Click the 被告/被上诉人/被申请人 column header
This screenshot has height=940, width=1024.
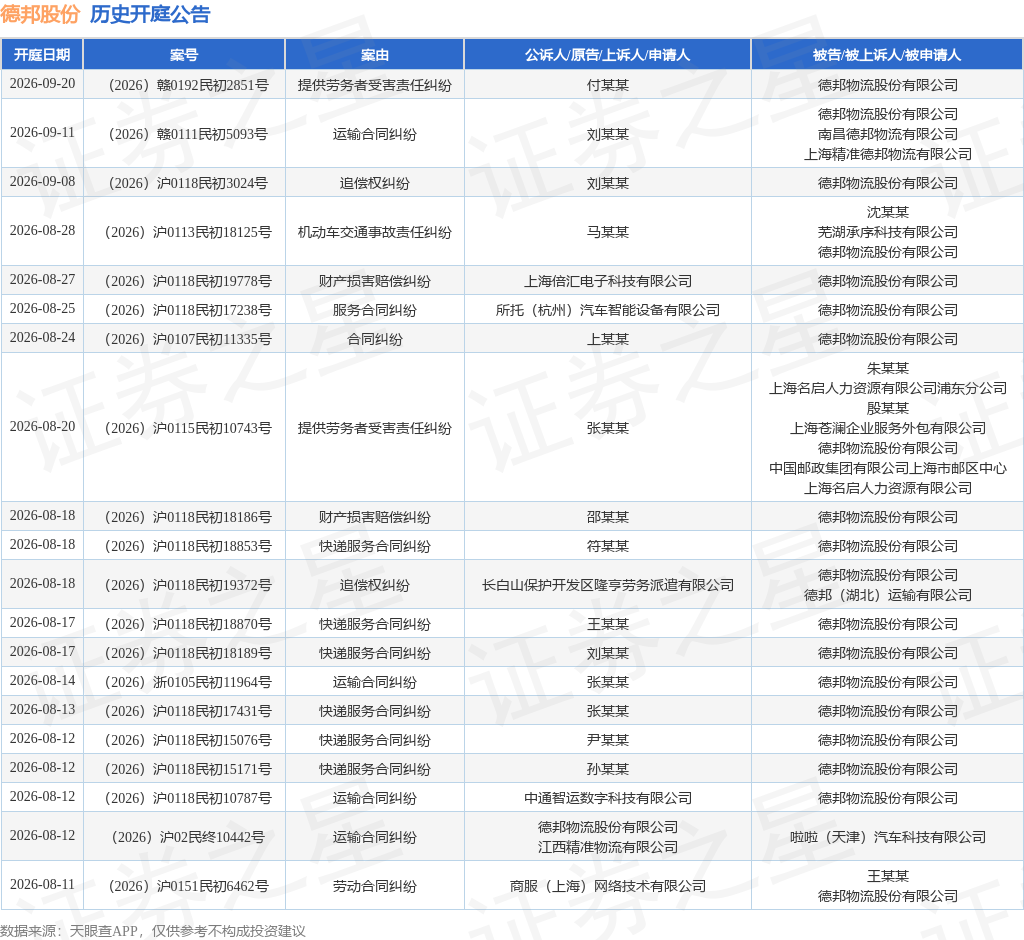coord(887,55)
